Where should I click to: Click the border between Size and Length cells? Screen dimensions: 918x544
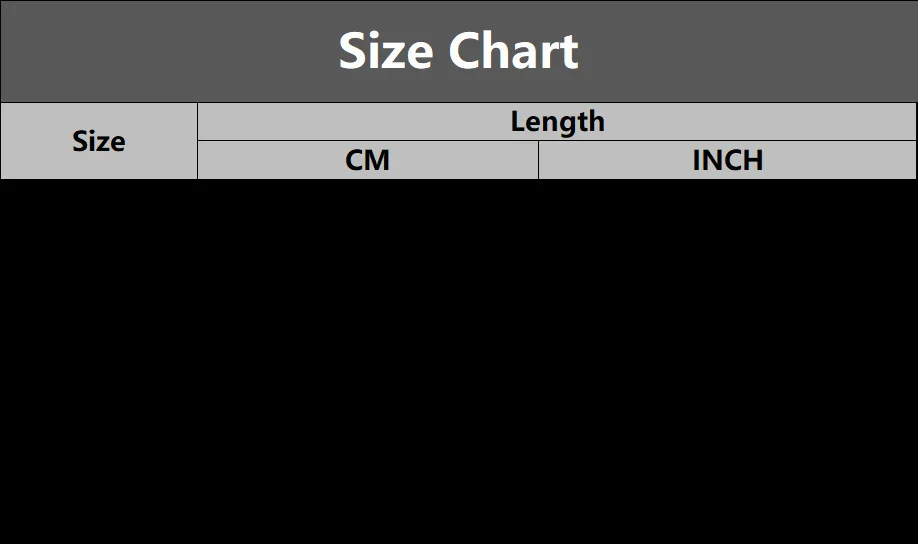tap(197, 141)
